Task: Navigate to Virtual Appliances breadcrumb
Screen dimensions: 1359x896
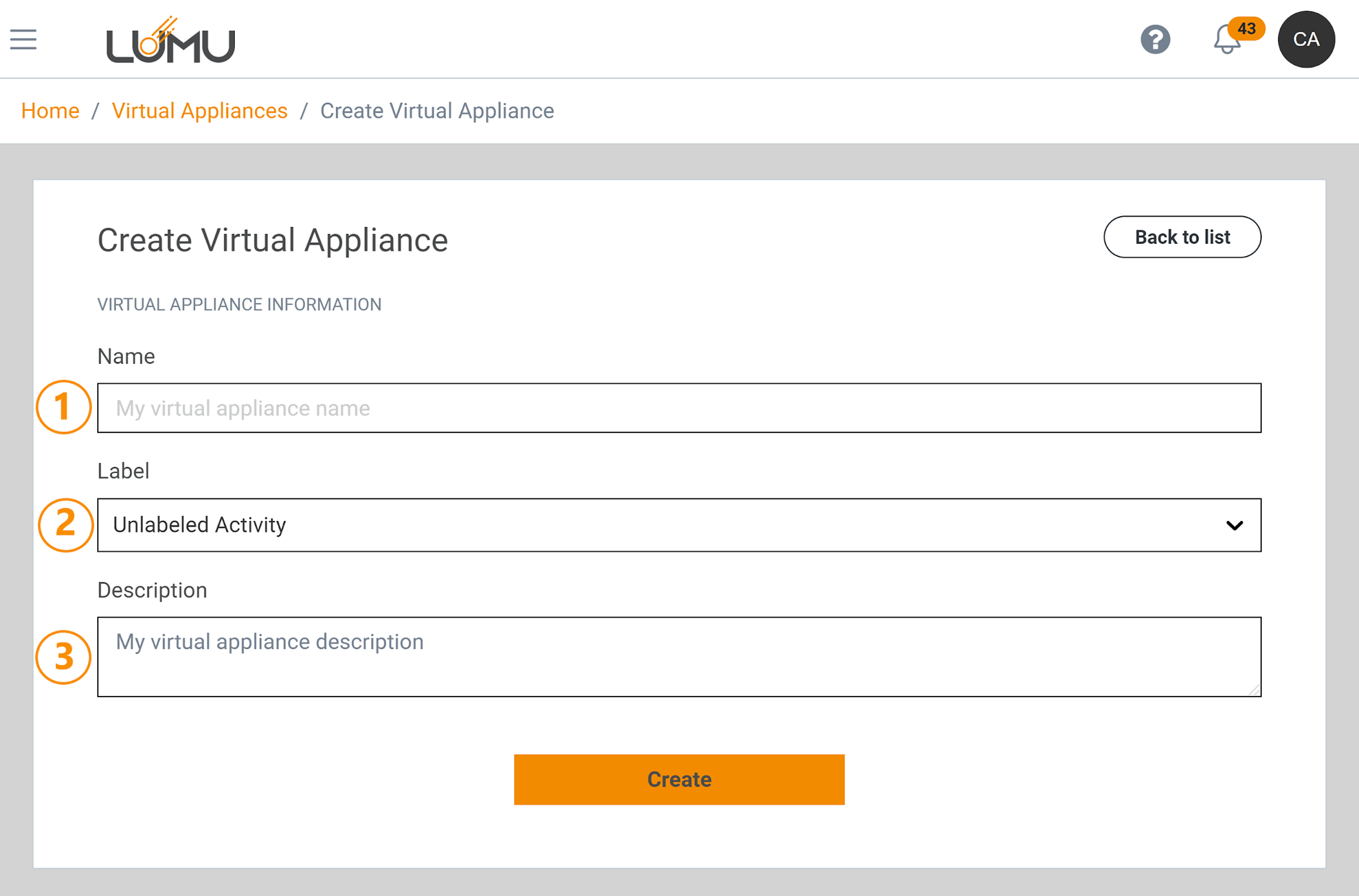Action: [199, 111]
